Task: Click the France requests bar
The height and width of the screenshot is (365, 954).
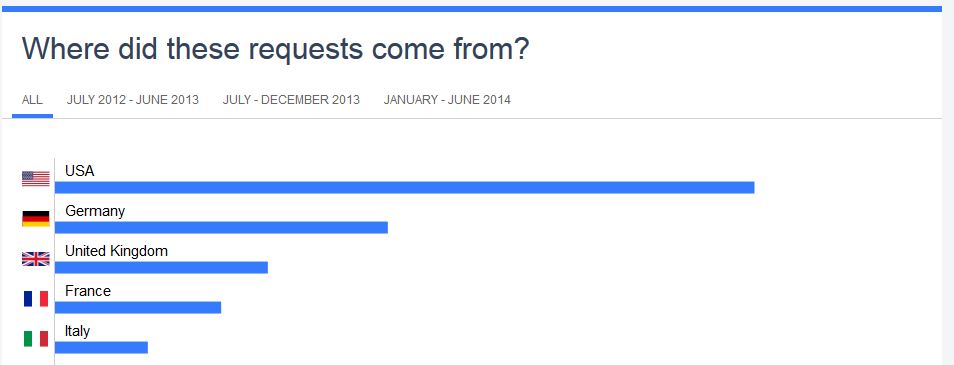Action: click(138, 308)
